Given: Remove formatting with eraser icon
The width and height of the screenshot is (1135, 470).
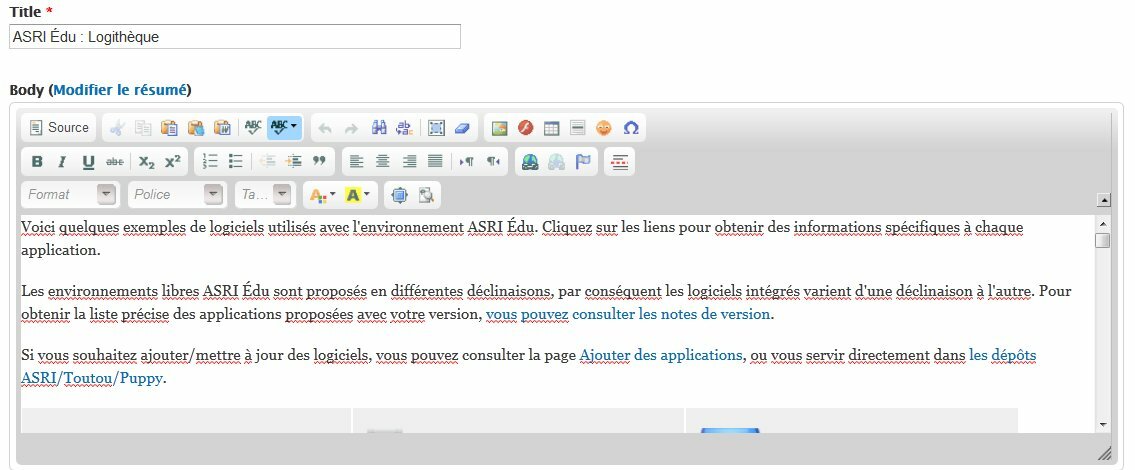Looking at the screenshot, I should (462, 128).
